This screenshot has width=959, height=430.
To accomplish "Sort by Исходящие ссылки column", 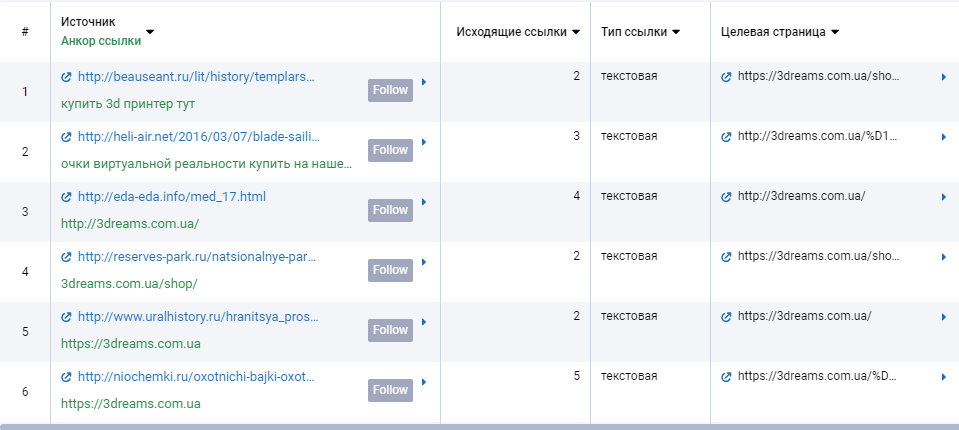I will pos(576,32).
